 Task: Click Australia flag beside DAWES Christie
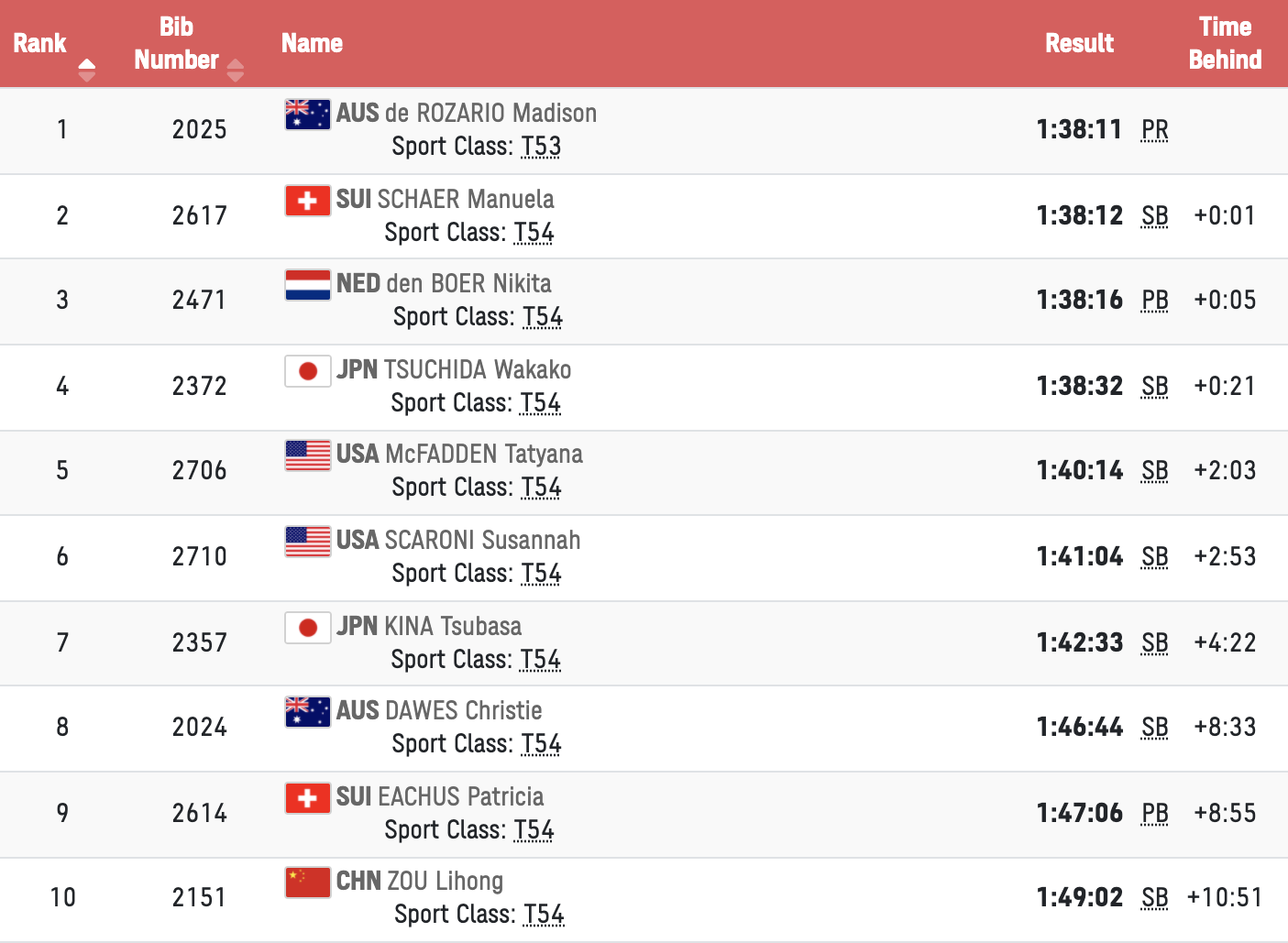pyautogui.click(x=307, y=712)
